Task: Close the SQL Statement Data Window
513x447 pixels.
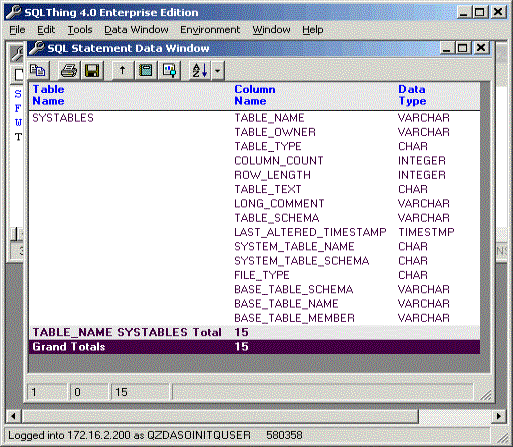Action: 481,48
